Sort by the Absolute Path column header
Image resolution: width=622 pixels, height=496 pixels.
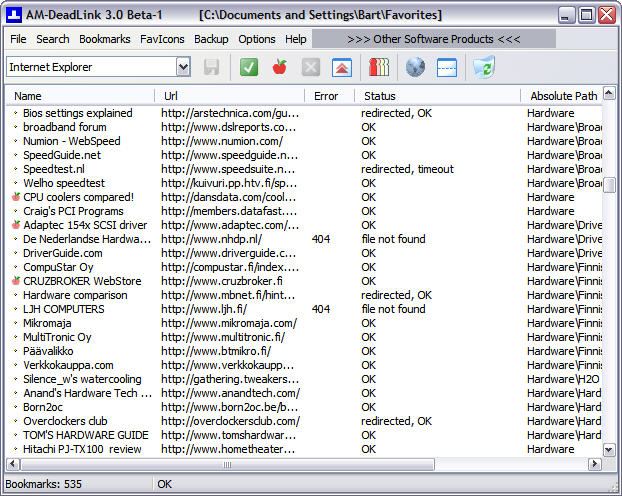(562, 96)
